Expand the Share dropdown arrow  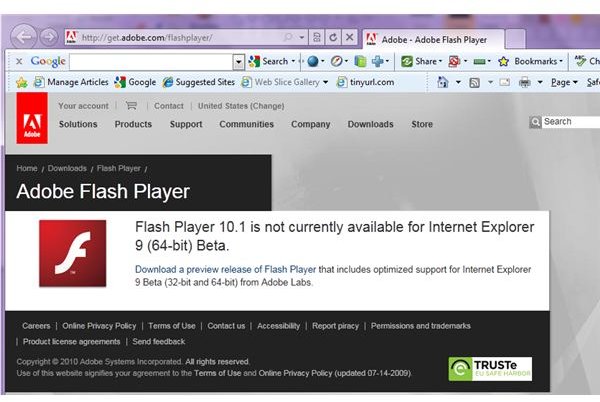(x=440, y=61)
